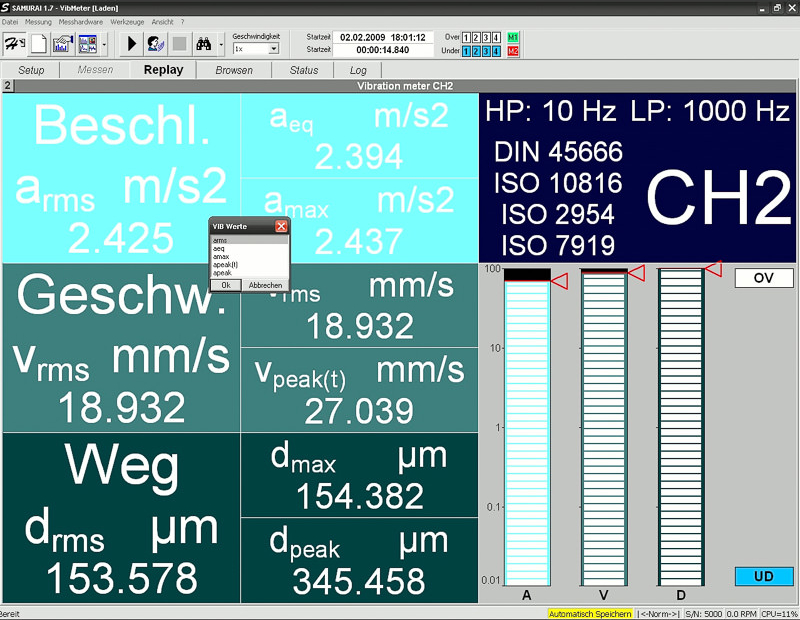
Task: Switch to the Browsen tab
Action: click(x=234, y=70)
